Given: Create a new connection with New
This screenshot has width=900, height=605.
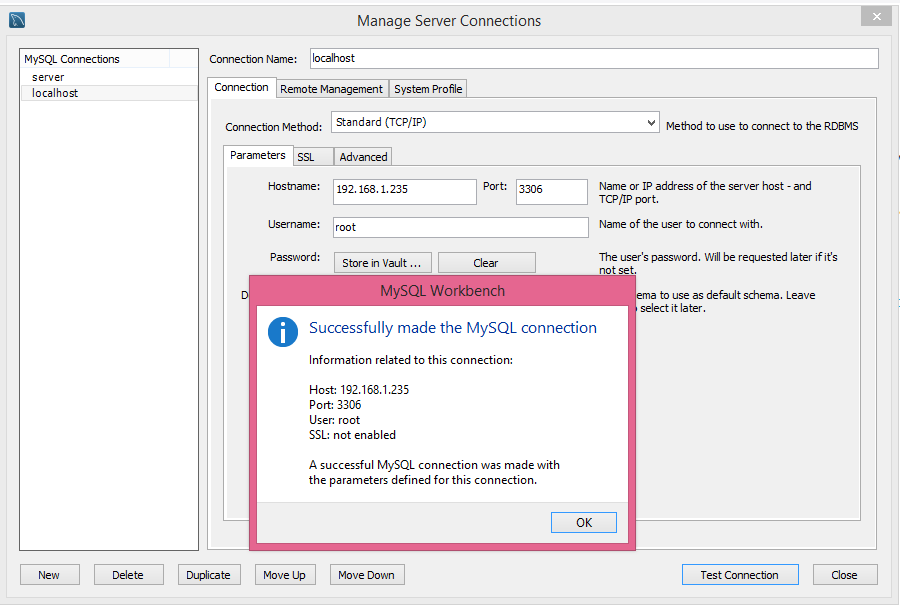Looking at the screenshot, I should 49,574.
